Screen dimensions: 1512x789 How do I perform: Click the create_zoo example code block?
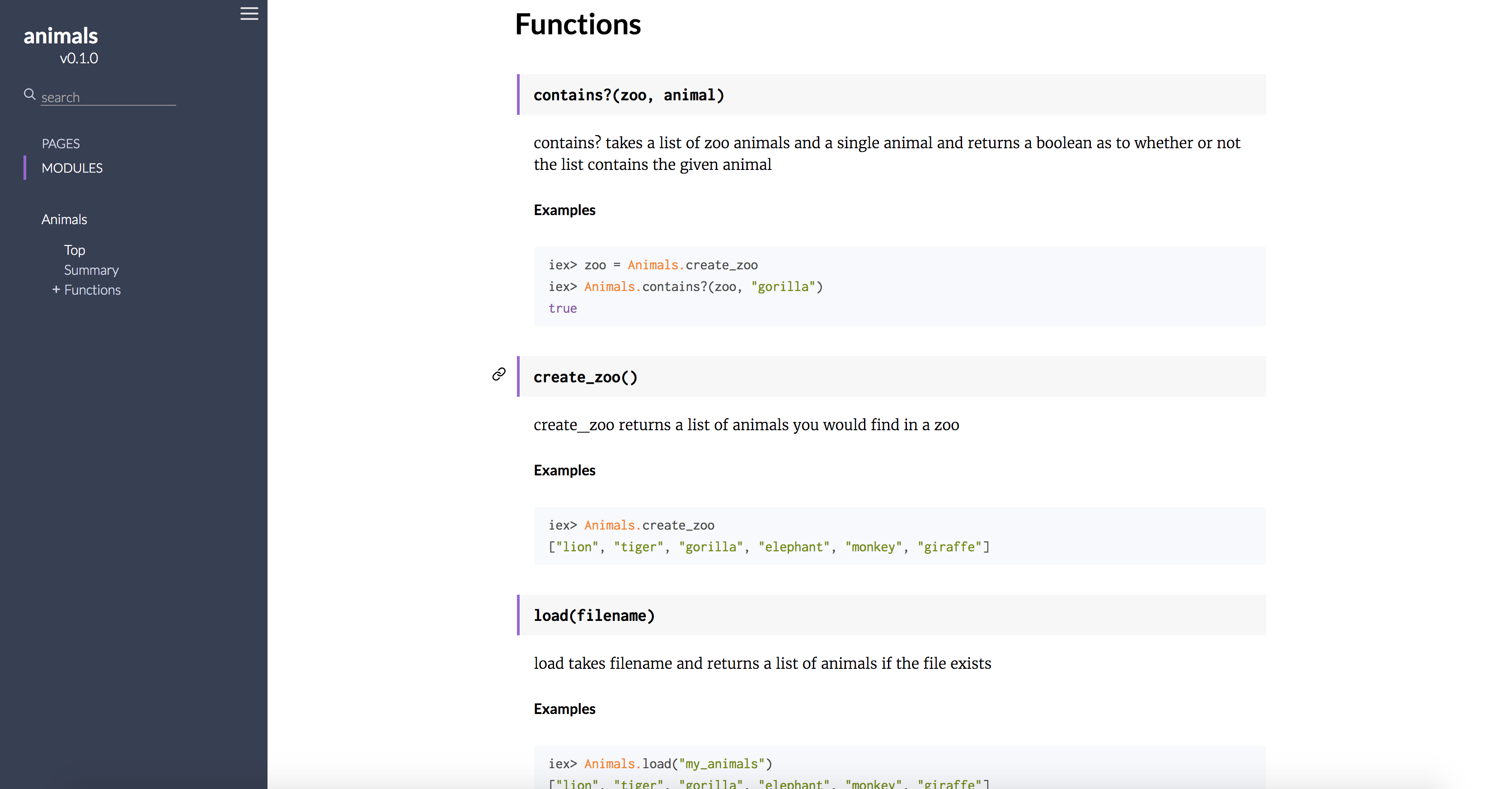click(x=899, y=536)
